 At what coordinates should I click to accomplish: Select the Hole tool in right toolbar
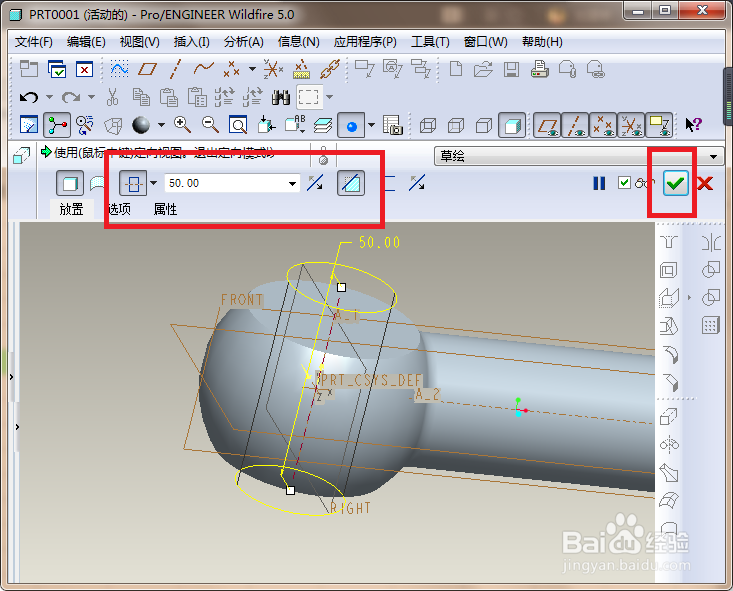pyautogui.click(x=669, y=242)
